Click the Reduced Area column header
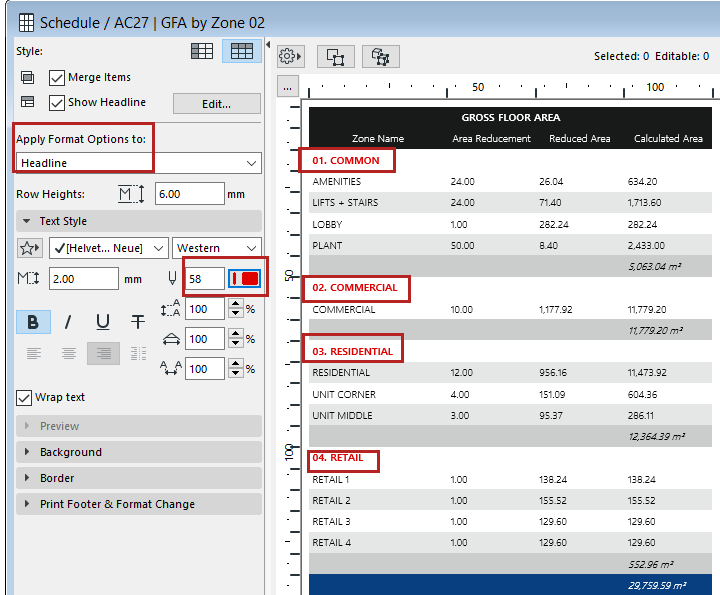Viewport: 720px width, 595px height. (x=579, y=138)
